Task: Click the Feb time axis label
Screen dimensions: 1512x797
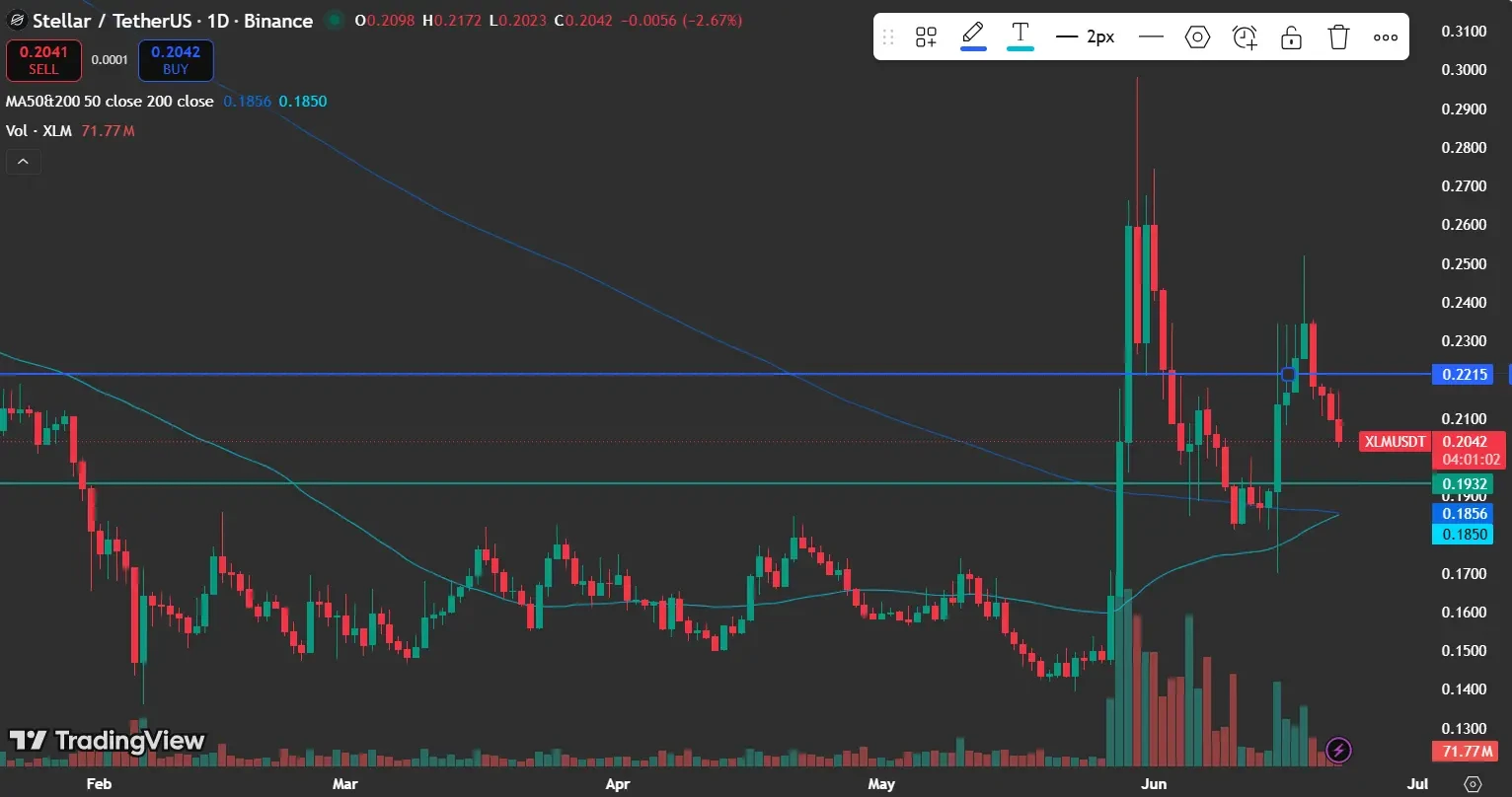Action: (99, 784)
